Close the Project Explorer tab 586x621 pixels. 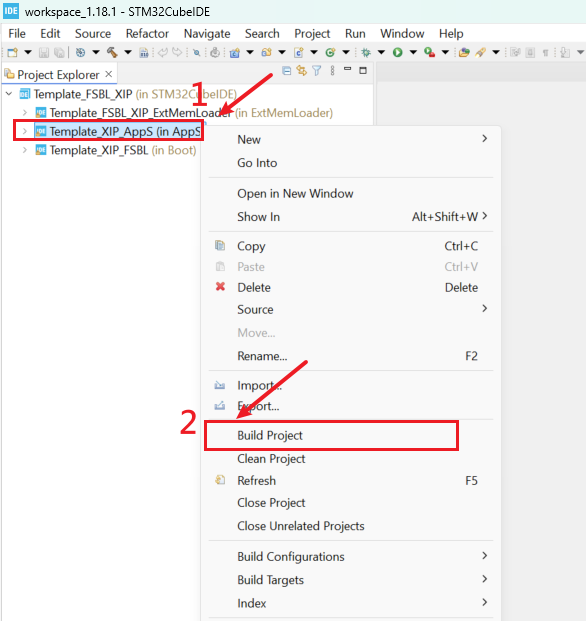[x=109, y=74]
